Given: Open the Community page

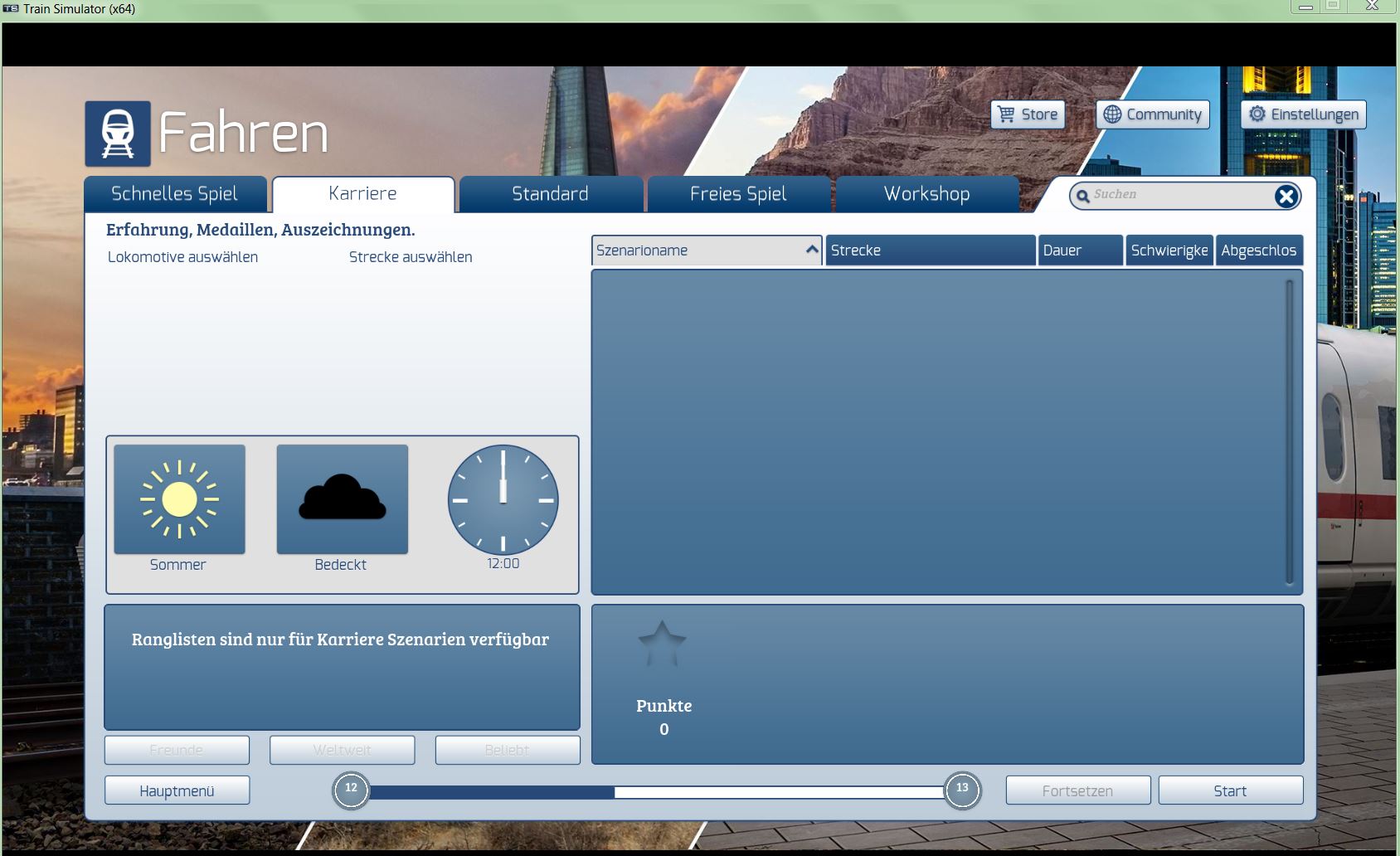Looking at the screenshot, I should tap(1153, 114).
